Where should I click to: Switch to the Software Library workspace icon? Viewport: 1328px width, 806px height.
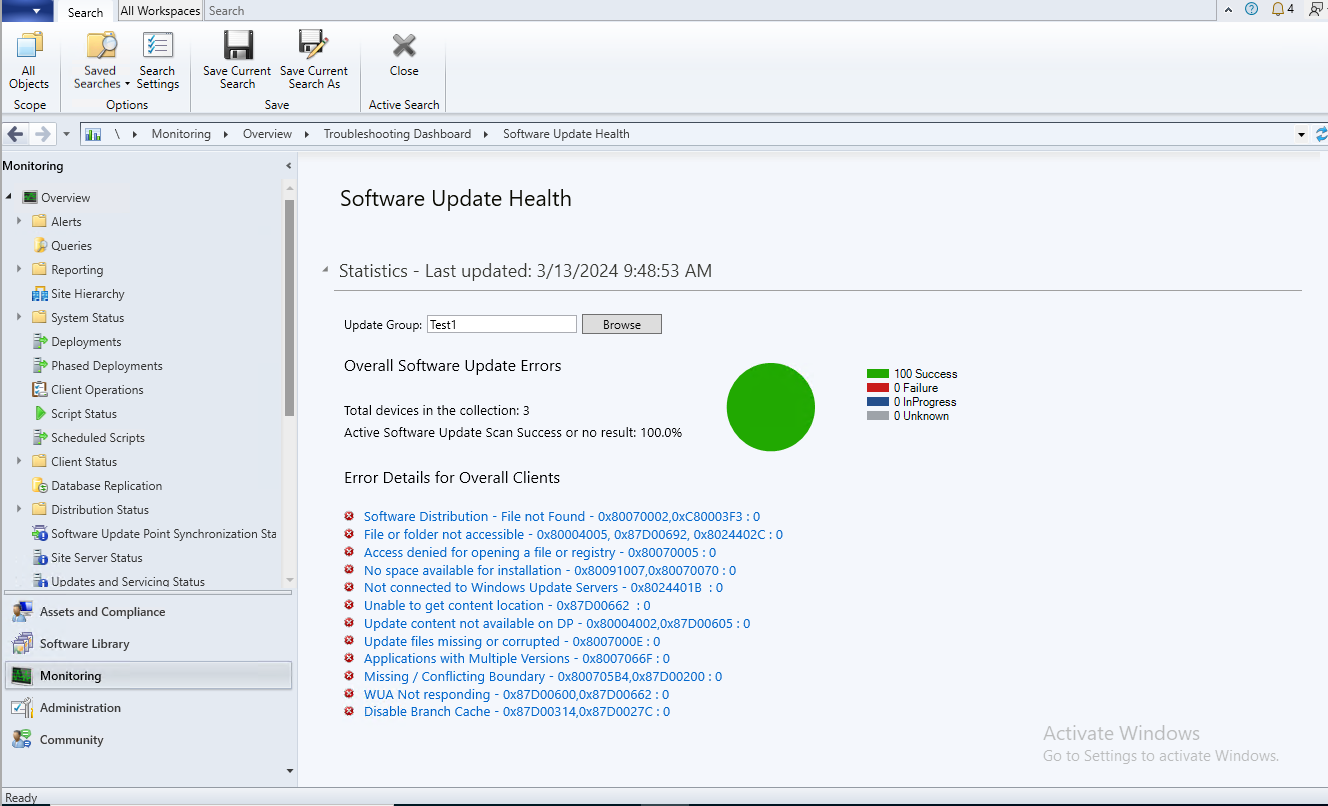click(22, 643)
